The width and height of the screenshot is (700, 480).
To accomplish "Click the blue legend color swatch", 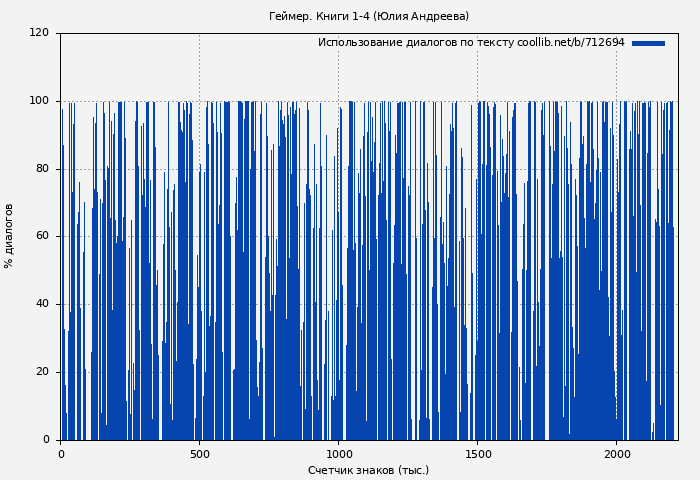I will (648, 43).
